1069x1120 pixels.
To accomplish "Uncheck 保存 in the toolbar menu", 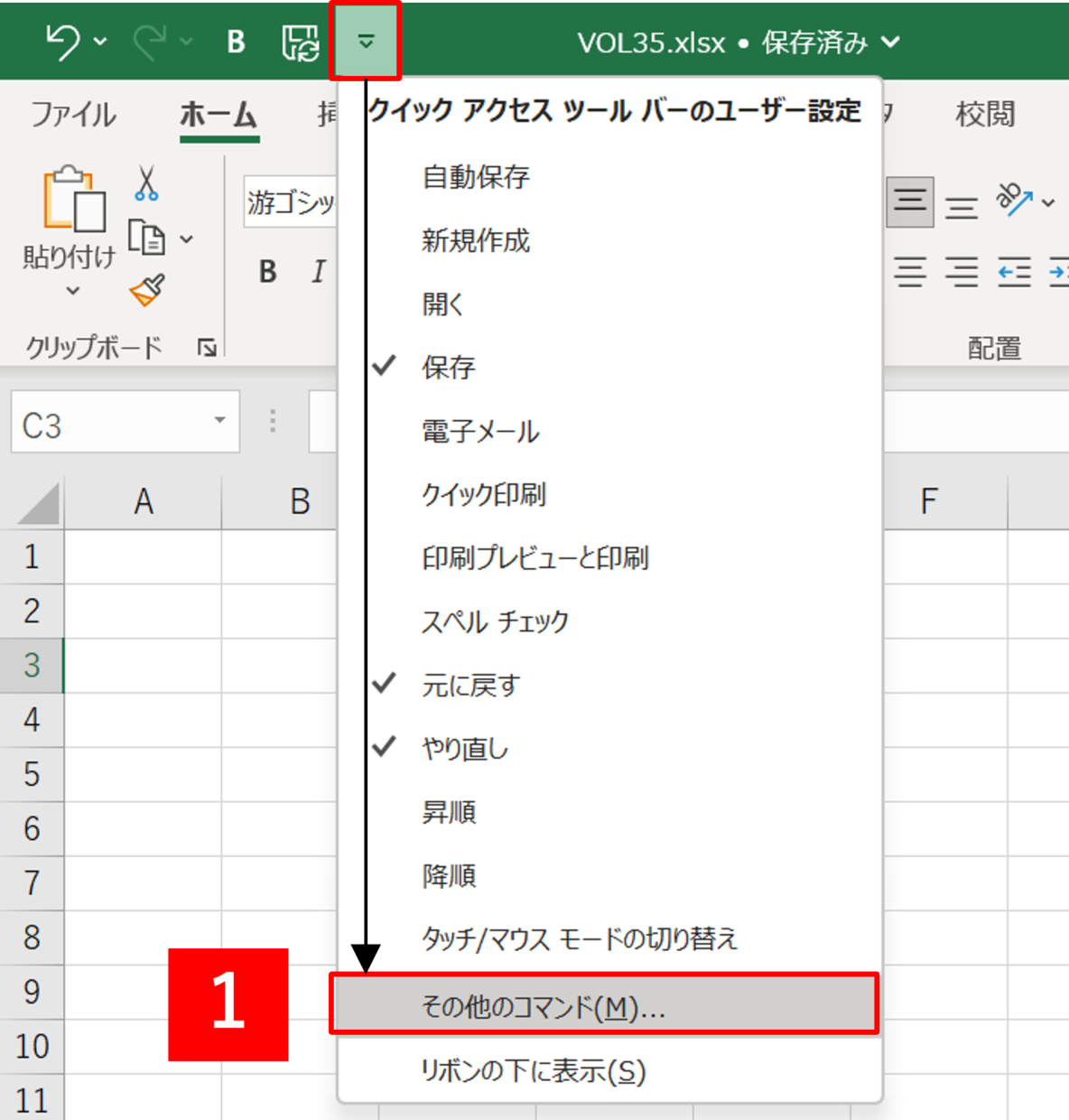I will point(448,368).
